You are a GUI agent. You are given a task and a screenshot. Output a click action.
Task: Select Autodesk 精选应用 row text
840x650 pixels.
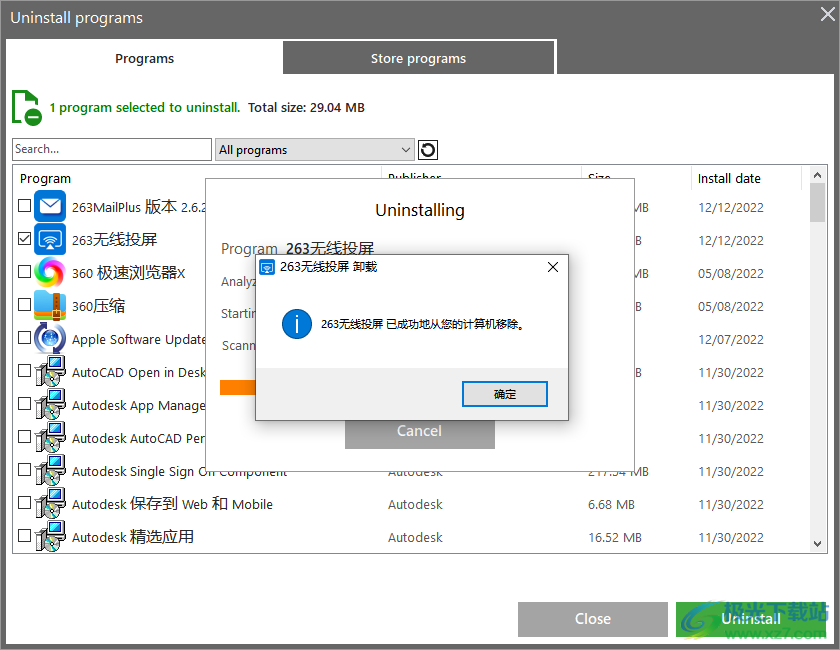133,537
